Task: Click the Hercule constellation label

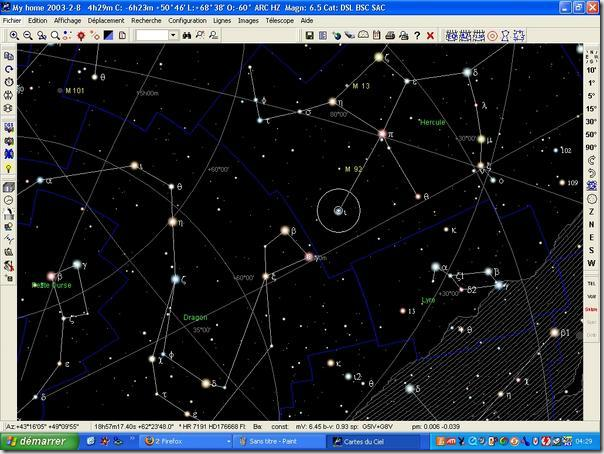Action: click(x=432, y=122)
